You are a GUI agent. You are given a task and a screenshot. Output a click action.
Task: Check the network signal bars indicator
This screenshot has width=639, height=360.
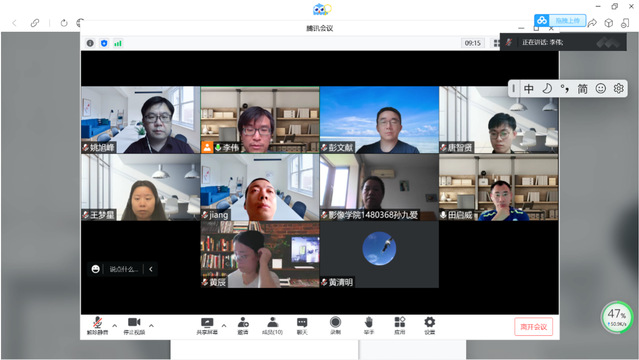point(118,43)
